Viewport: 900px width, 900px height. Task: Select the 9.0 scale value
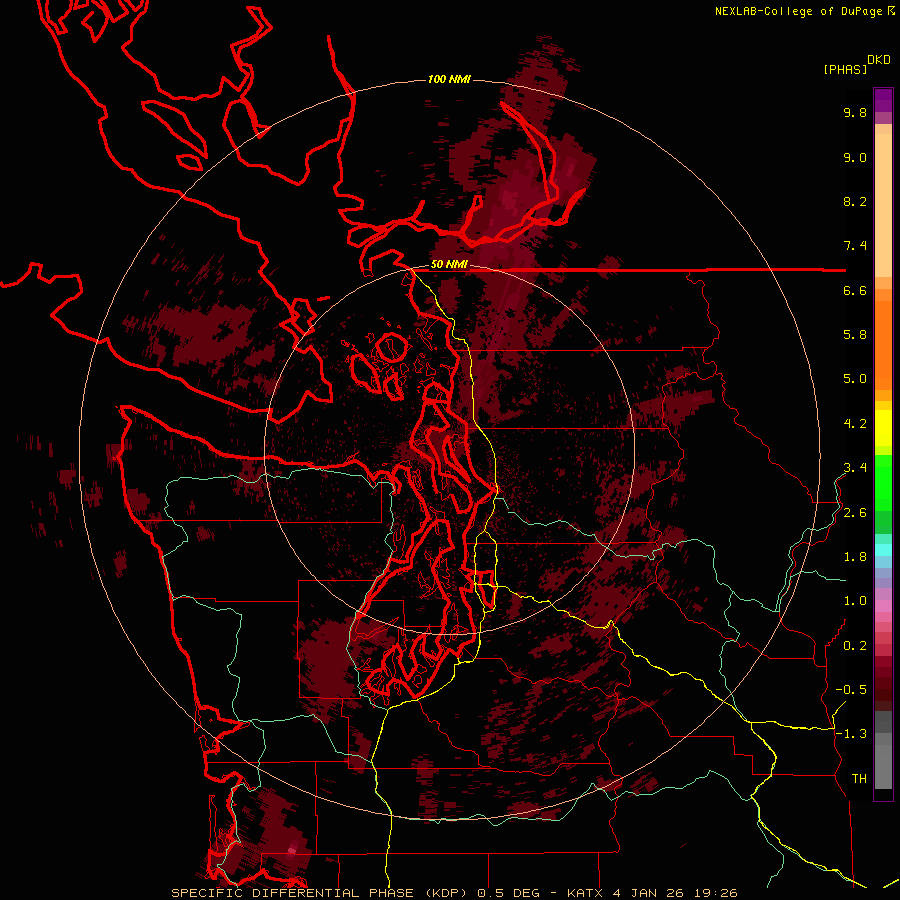855,158
